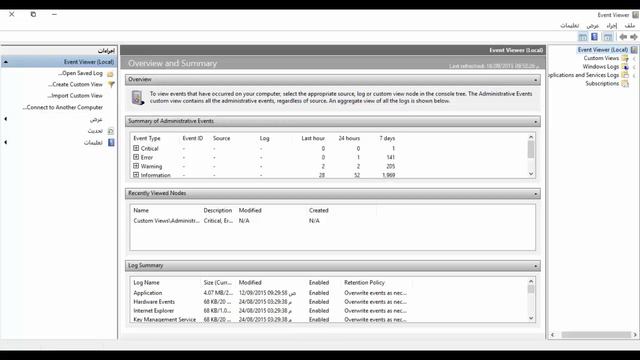Expand the Warning event type row

coord(136,166)
